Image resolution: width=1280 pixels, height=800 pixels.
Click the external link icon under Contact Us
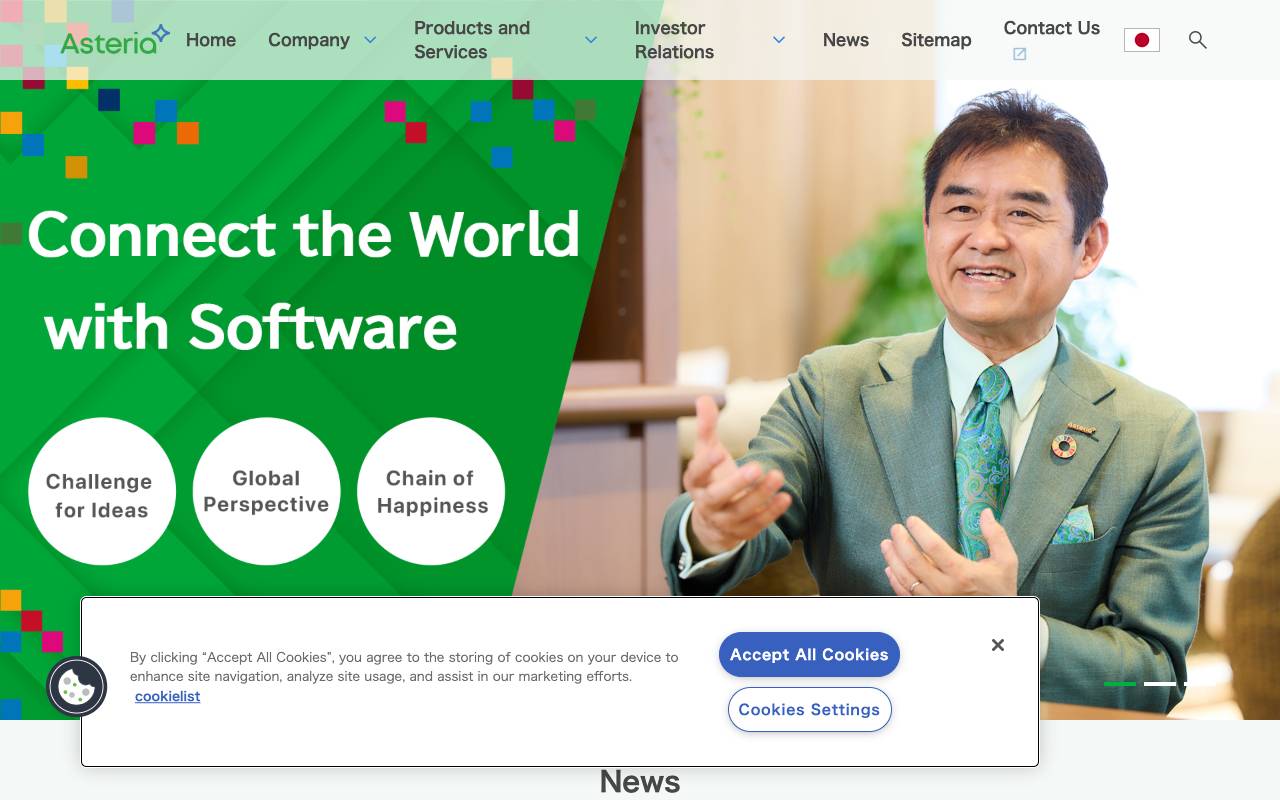(x=1019, y=54)
